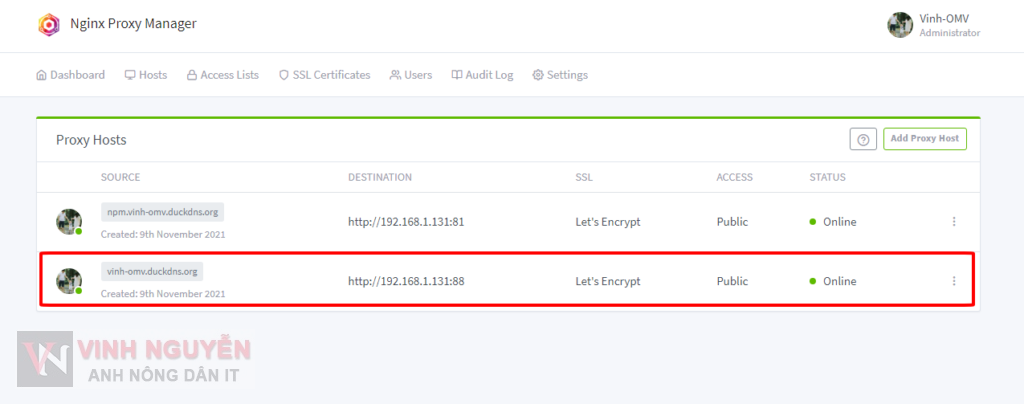Click the help question mark button
The image size is (1024, 404).
point(863,139)
